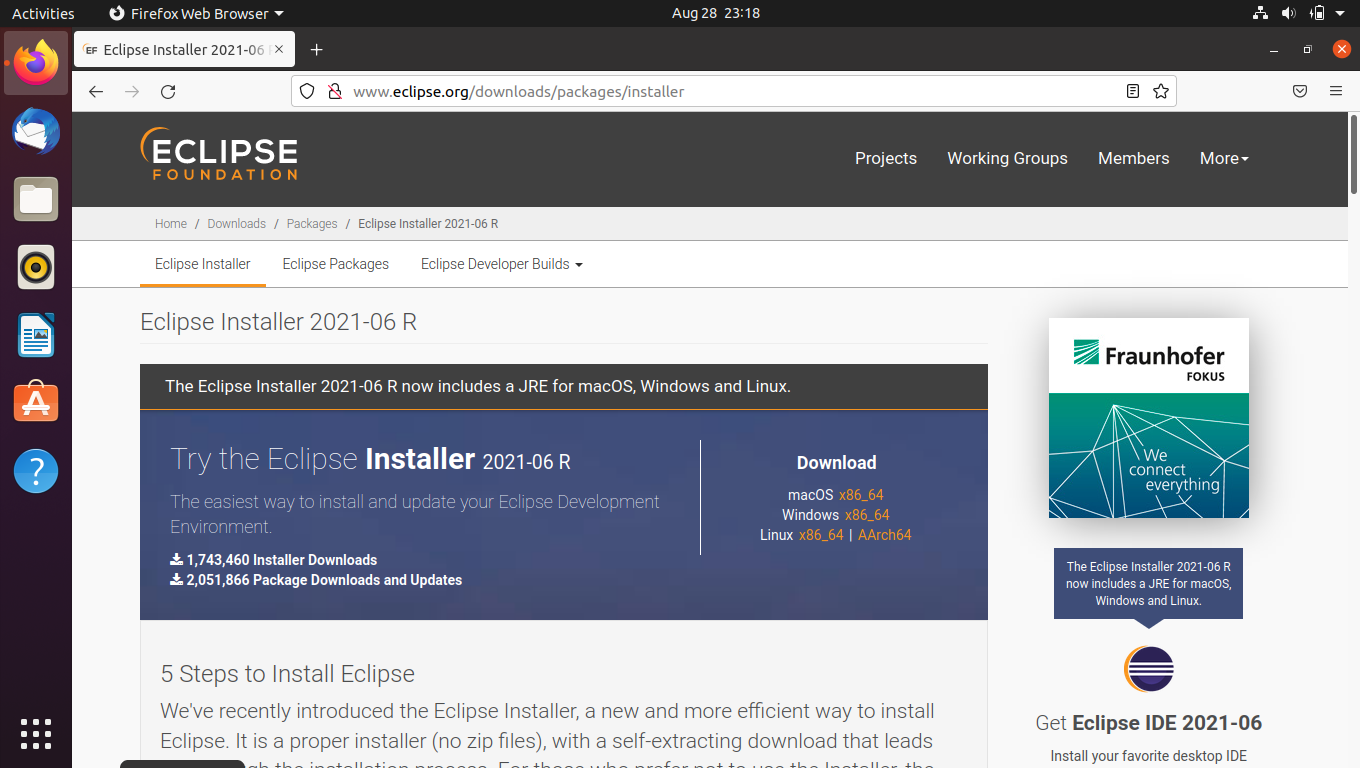Open the Show Applications grid
Viewport: 1360px width, 768px height.
35,734
